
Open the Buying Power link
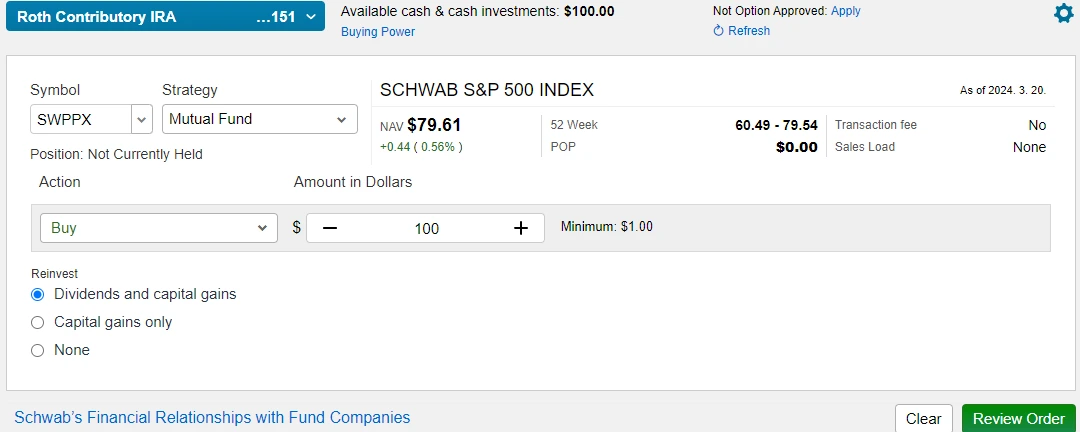pyautogui.click(x=378, y=32)
